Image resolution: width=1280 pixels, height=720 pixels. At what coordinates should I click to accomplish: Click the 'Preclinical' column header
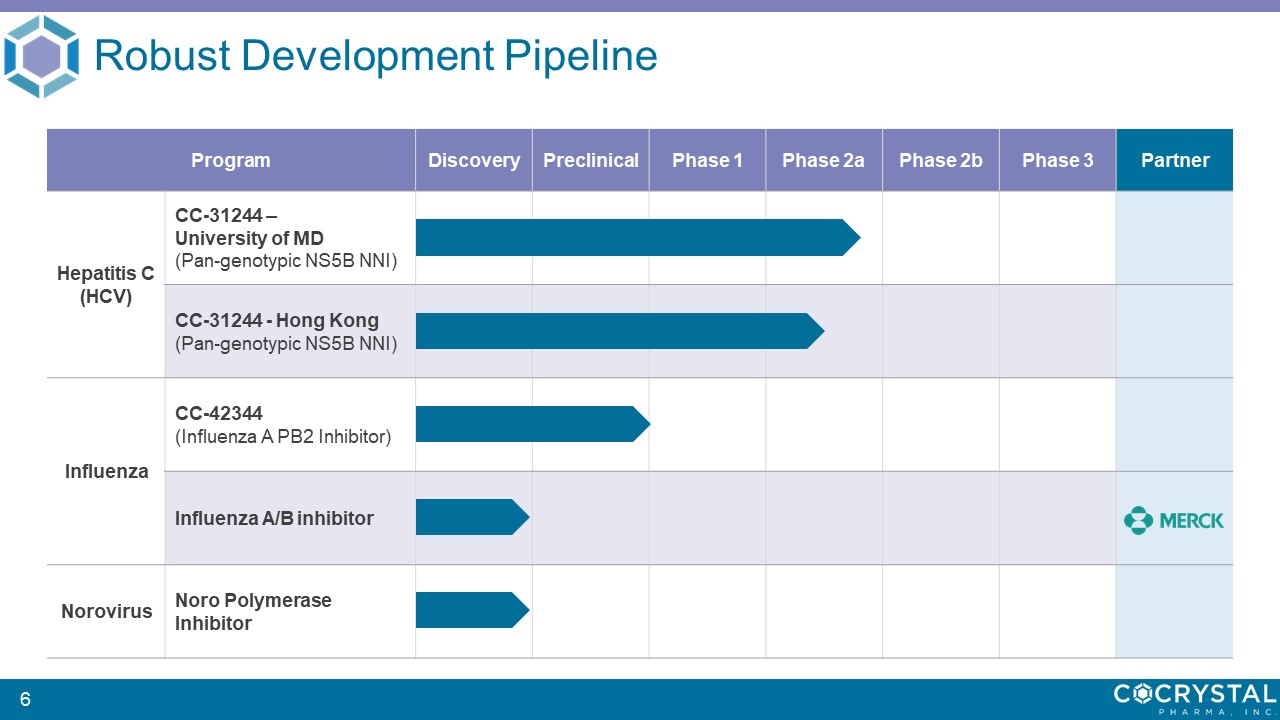pyautogui.click(x=591, y=160)
